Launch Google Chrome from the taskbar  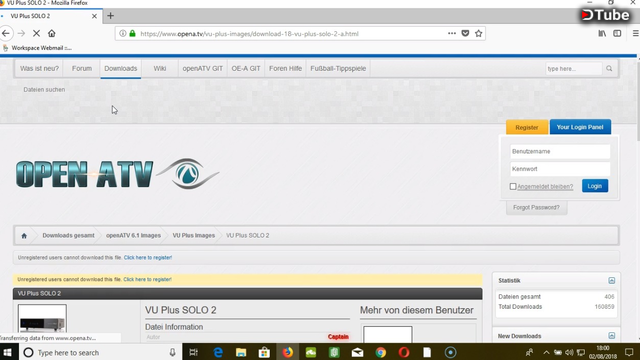(x=381, y=352)
